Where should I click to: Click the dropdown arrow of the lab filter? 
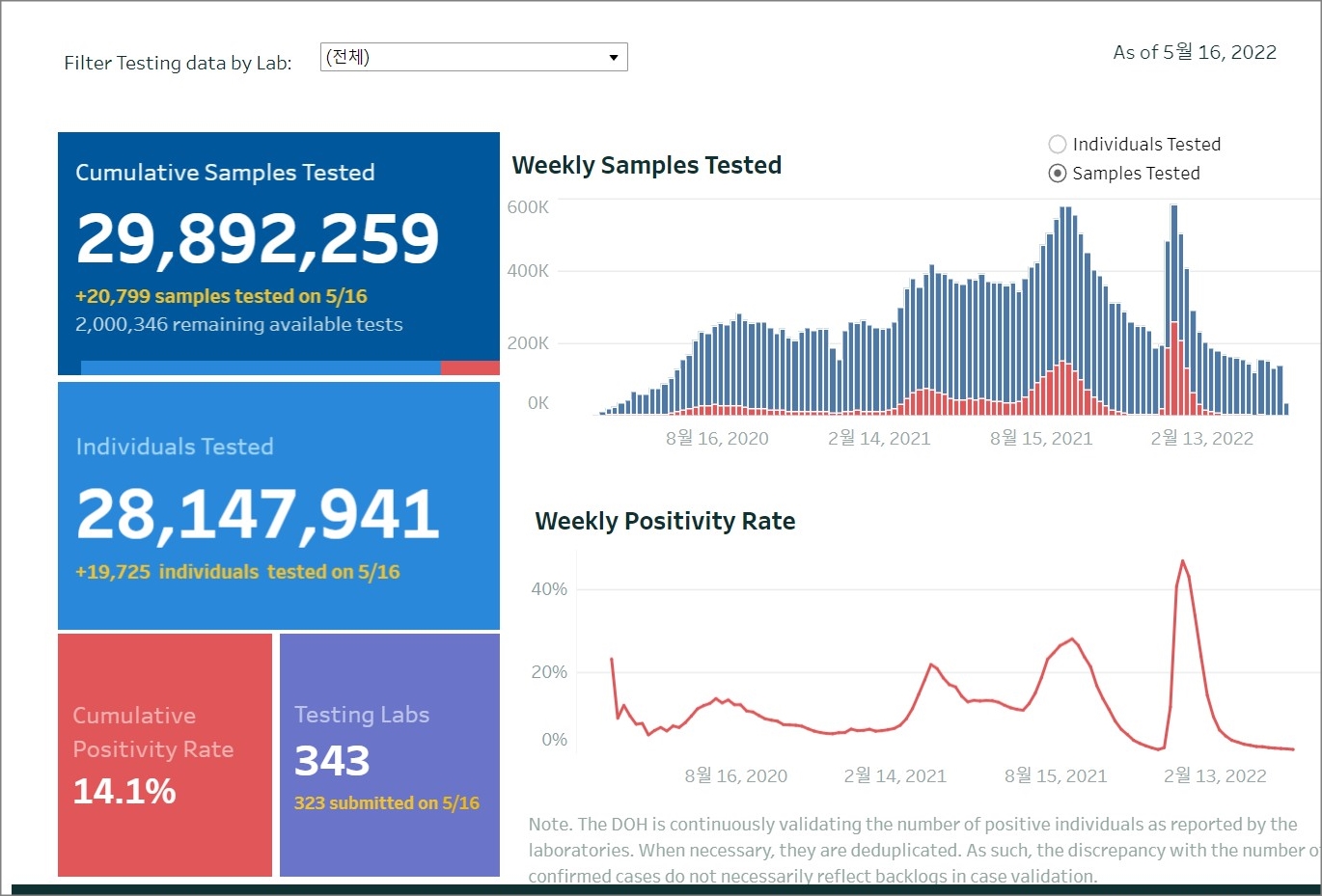pos(613,58)
